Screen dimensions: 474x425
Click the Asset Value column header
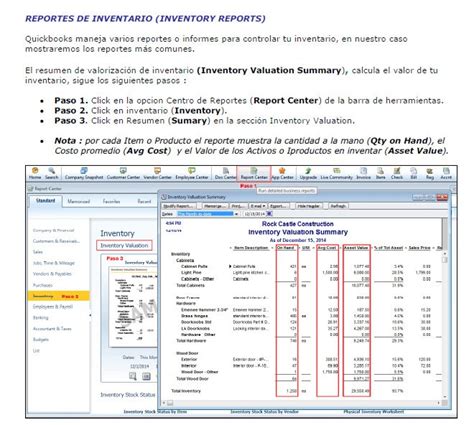click(x=356, y=248)
